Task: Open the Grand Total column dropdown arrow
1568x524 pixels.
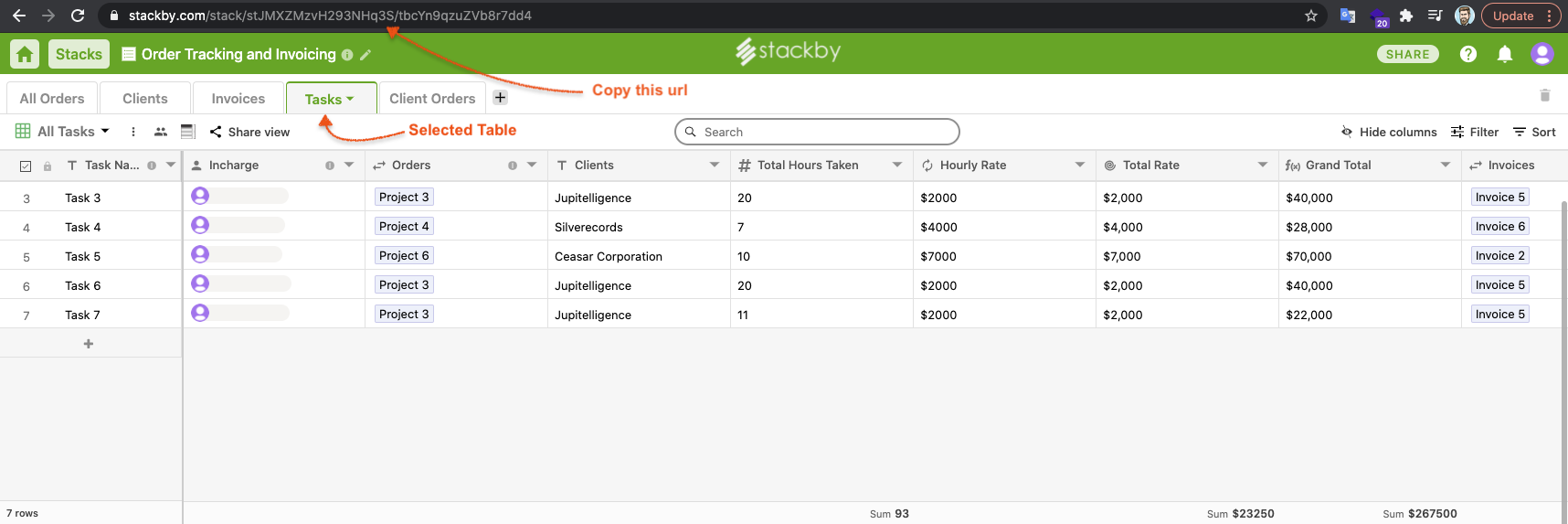Action: (x=1445, y=165)
